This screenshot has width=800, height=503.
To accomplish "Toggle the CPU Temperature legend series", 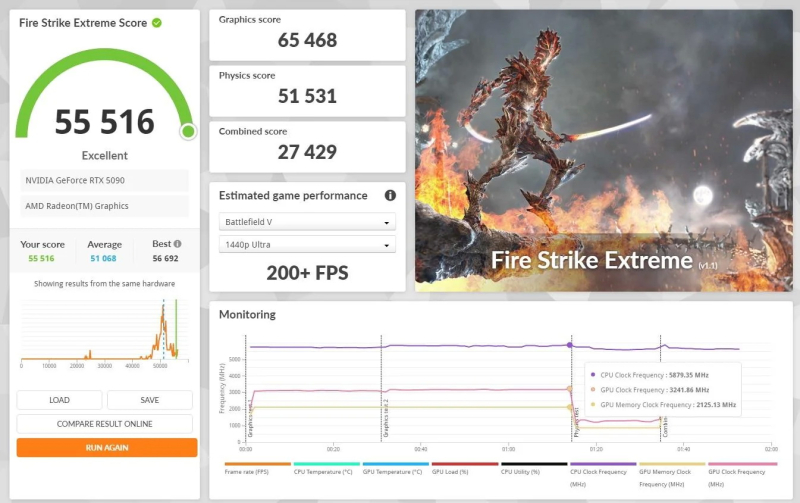I will click(326, 470).
